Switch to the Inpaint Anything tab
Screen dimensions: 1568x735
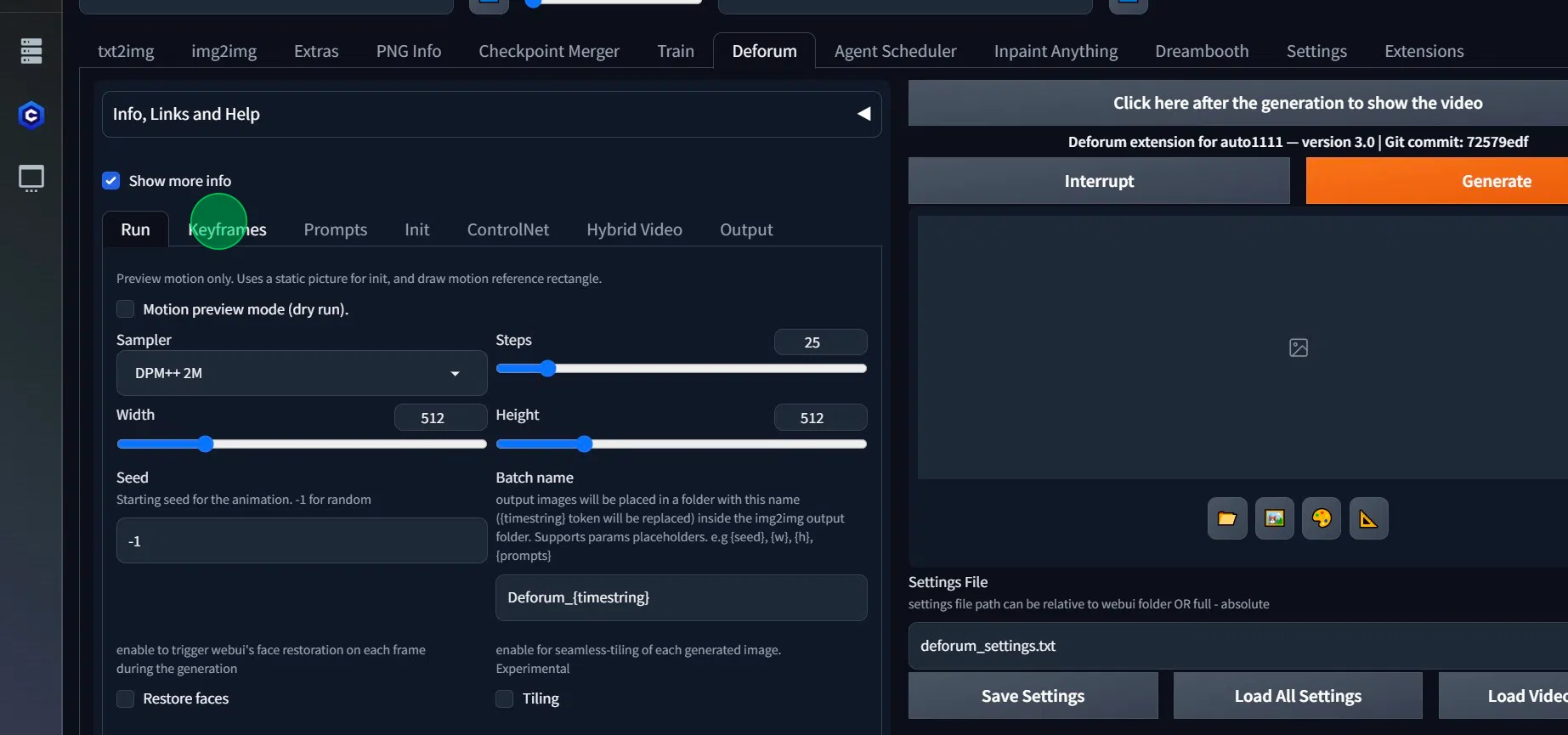pos(1056,51)
